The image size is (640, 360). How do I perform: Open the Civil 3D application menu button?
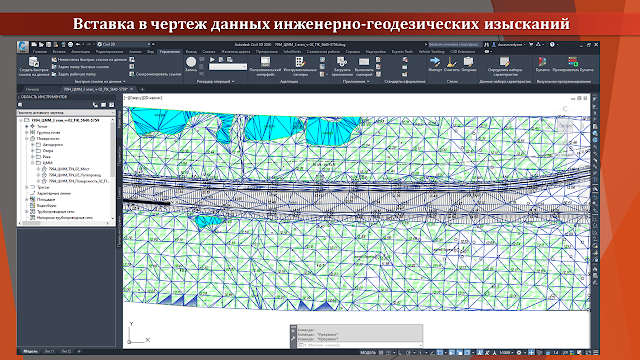pos(23,46)
